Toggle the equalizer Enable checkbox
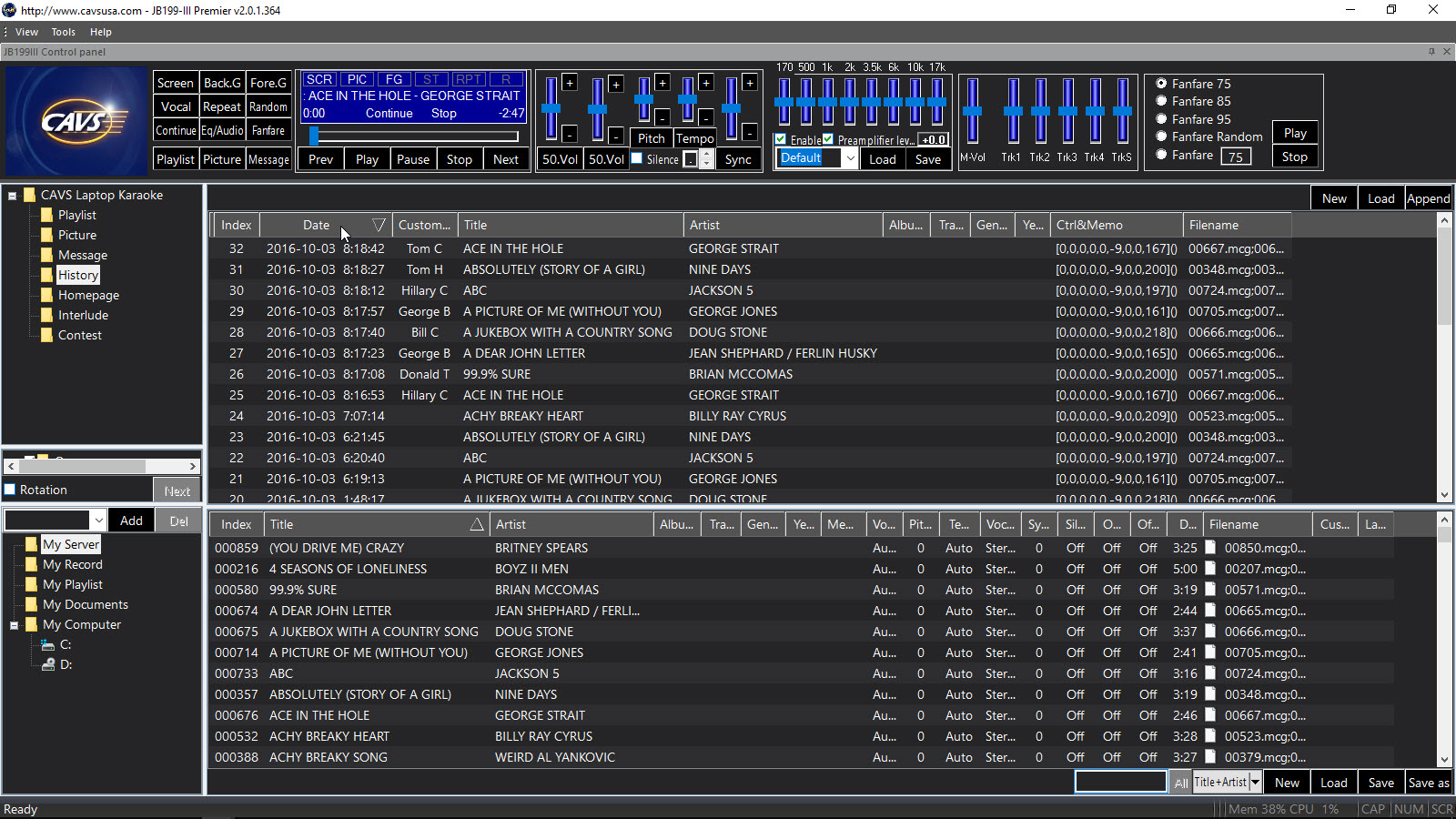Viewport: 1456px width, 819px height. click(781, 139)
